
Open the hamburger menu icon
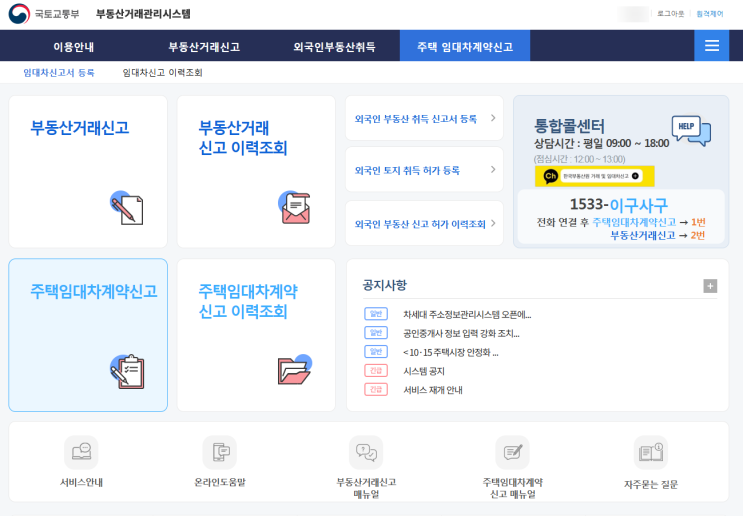click(711, 46)
